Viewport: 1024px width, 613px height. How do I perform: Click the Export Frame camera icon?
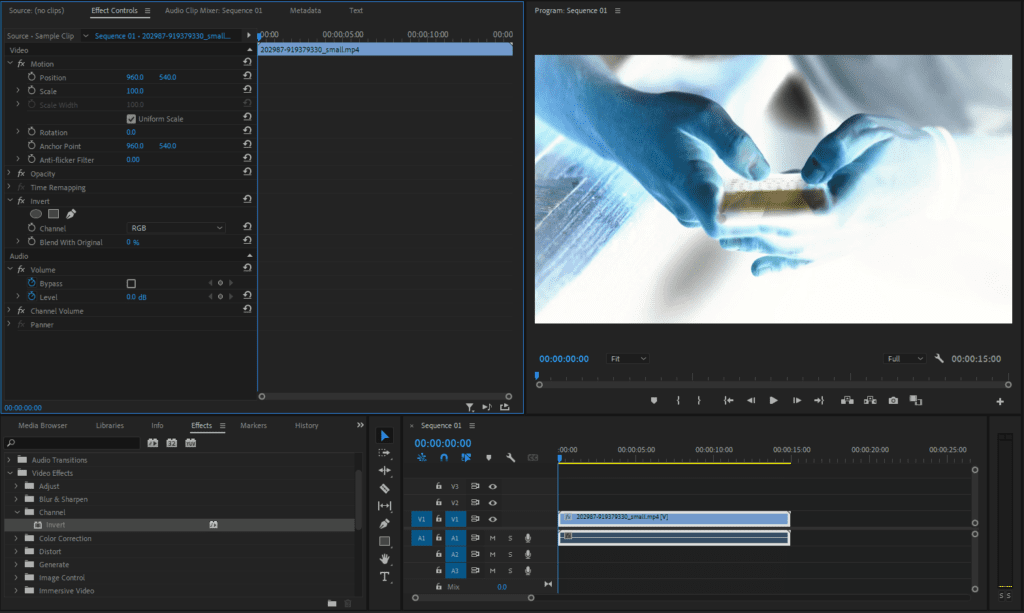tap(893, 400)
